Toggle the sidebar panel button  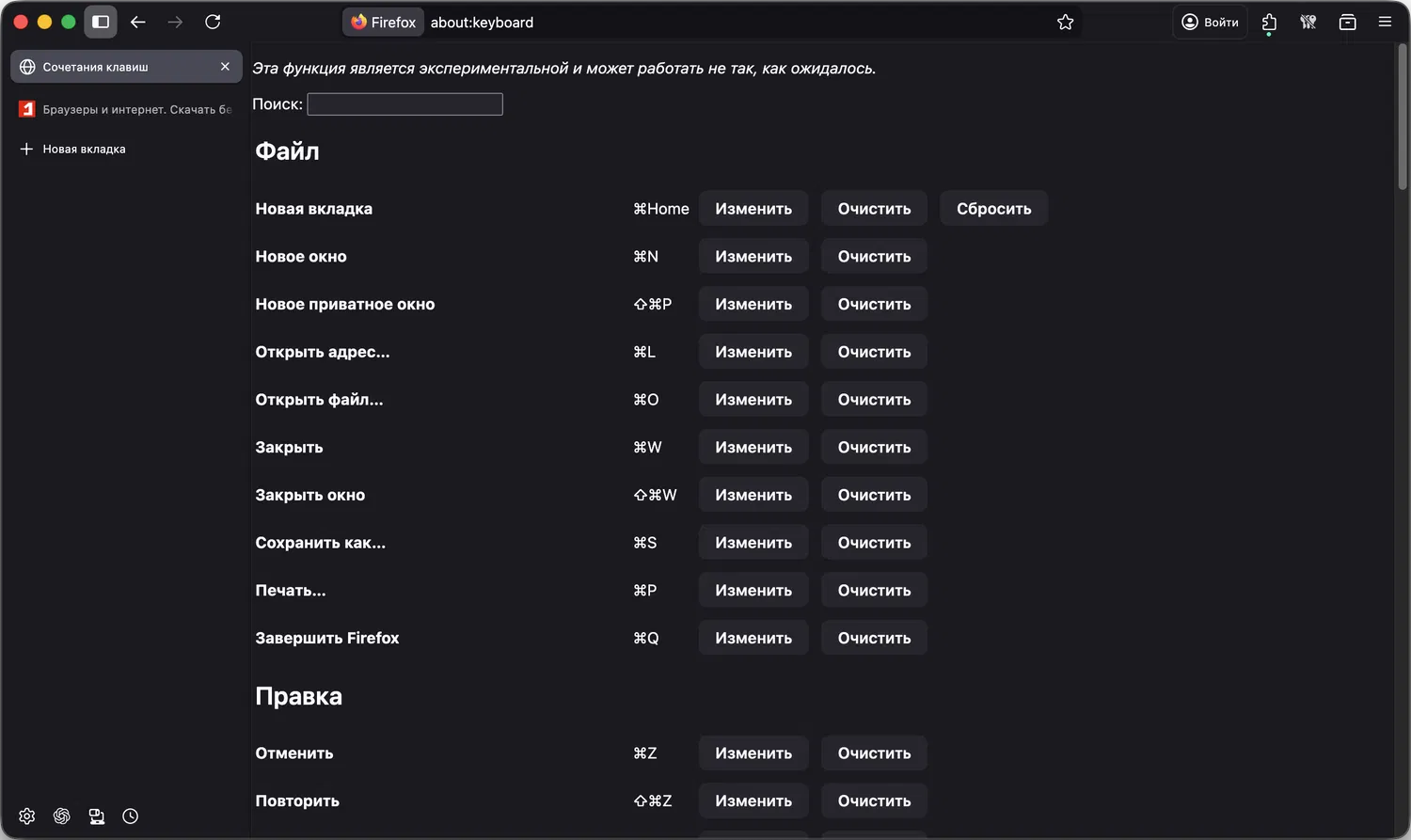[x=101, y=22]
